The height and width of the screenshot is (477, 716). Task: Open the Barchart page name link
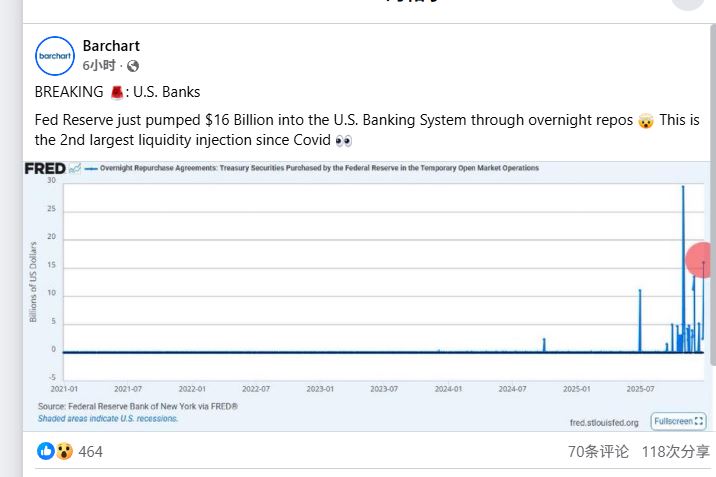111,46
